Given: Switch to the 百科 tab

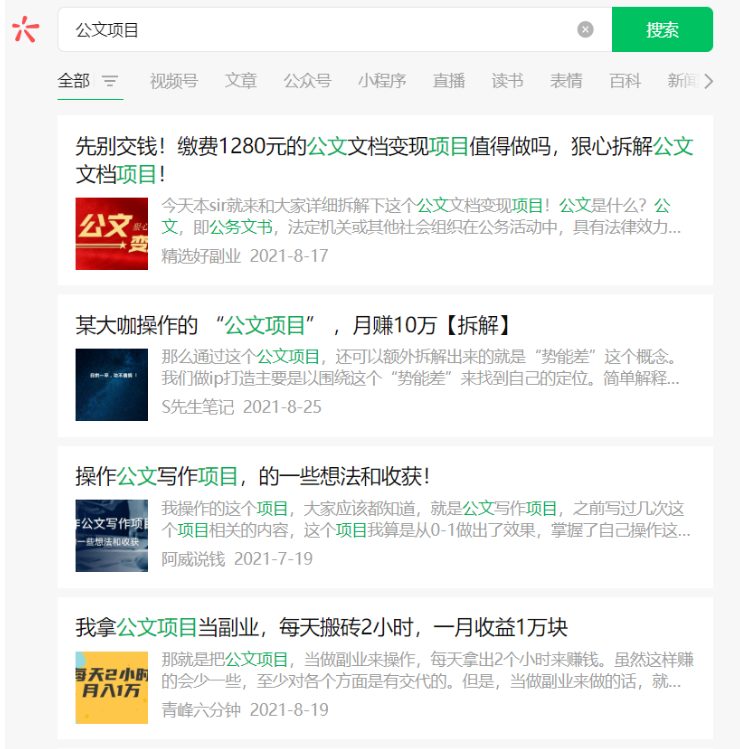Looking at the screenshot, I should coord(625,81).
